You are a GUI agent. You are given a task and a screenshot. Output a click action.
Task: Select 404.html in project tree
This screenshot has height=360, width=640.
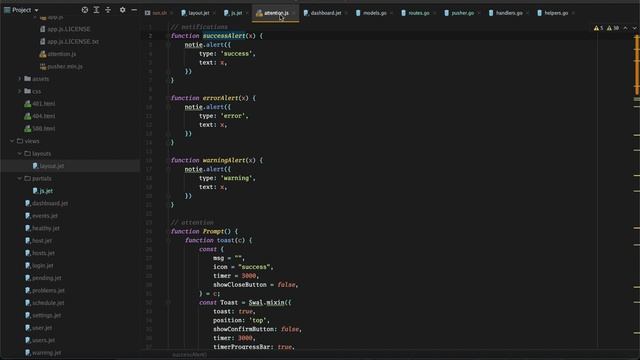[x=40, y=116]
